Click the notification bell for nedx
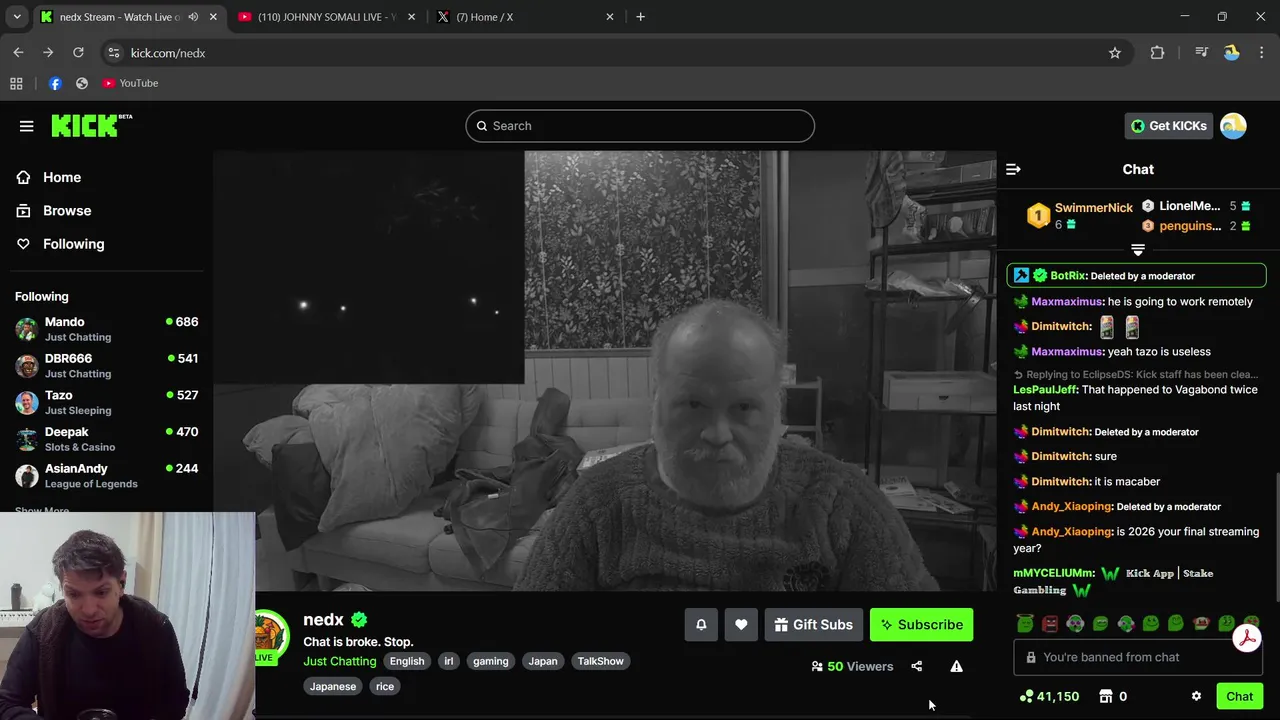The height and width of the screenshot is (720, 1280). (701, 625)
